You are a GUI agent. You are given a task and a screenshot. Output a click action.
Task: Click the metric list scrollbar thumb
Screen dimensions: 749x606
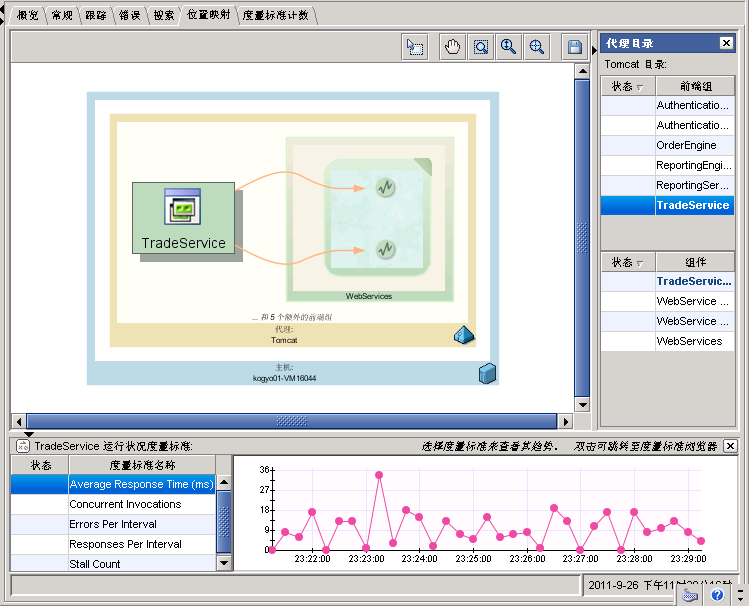click(x=224, y=522)
